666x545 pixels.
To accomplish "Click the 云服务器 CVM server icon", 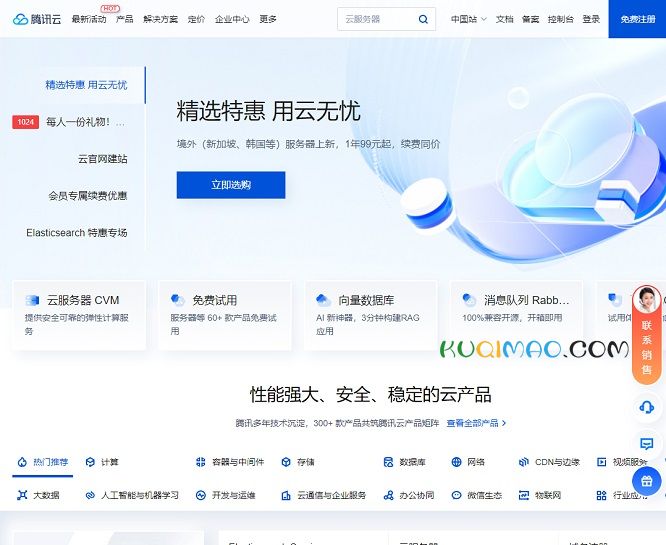I will coord(32,300).
